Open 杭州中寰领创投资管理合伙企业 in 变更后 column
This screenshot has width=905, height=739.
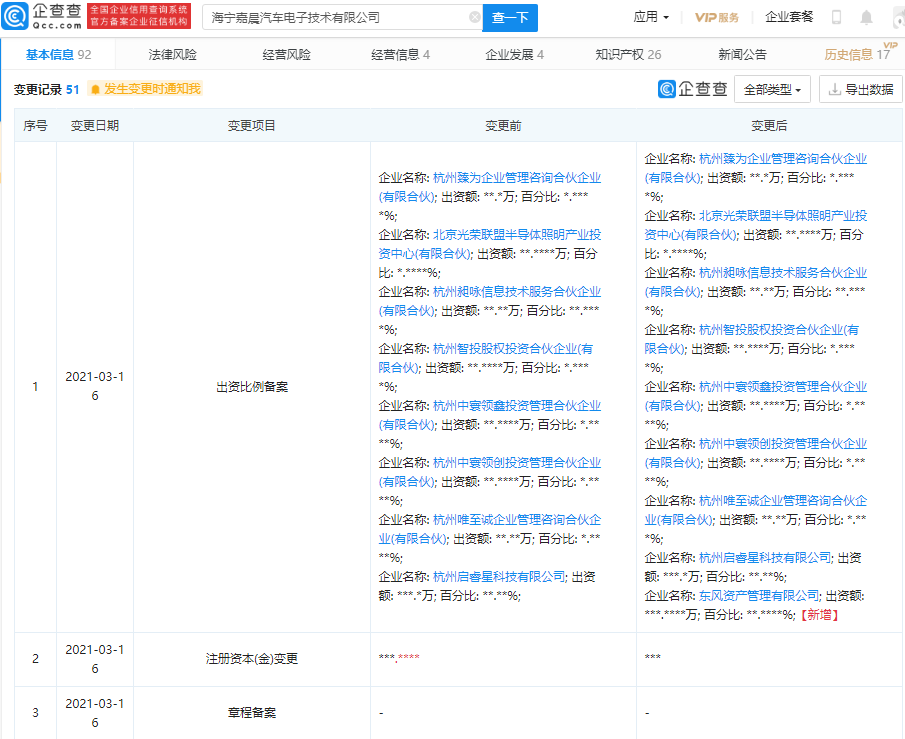click(x=756, y=453)
